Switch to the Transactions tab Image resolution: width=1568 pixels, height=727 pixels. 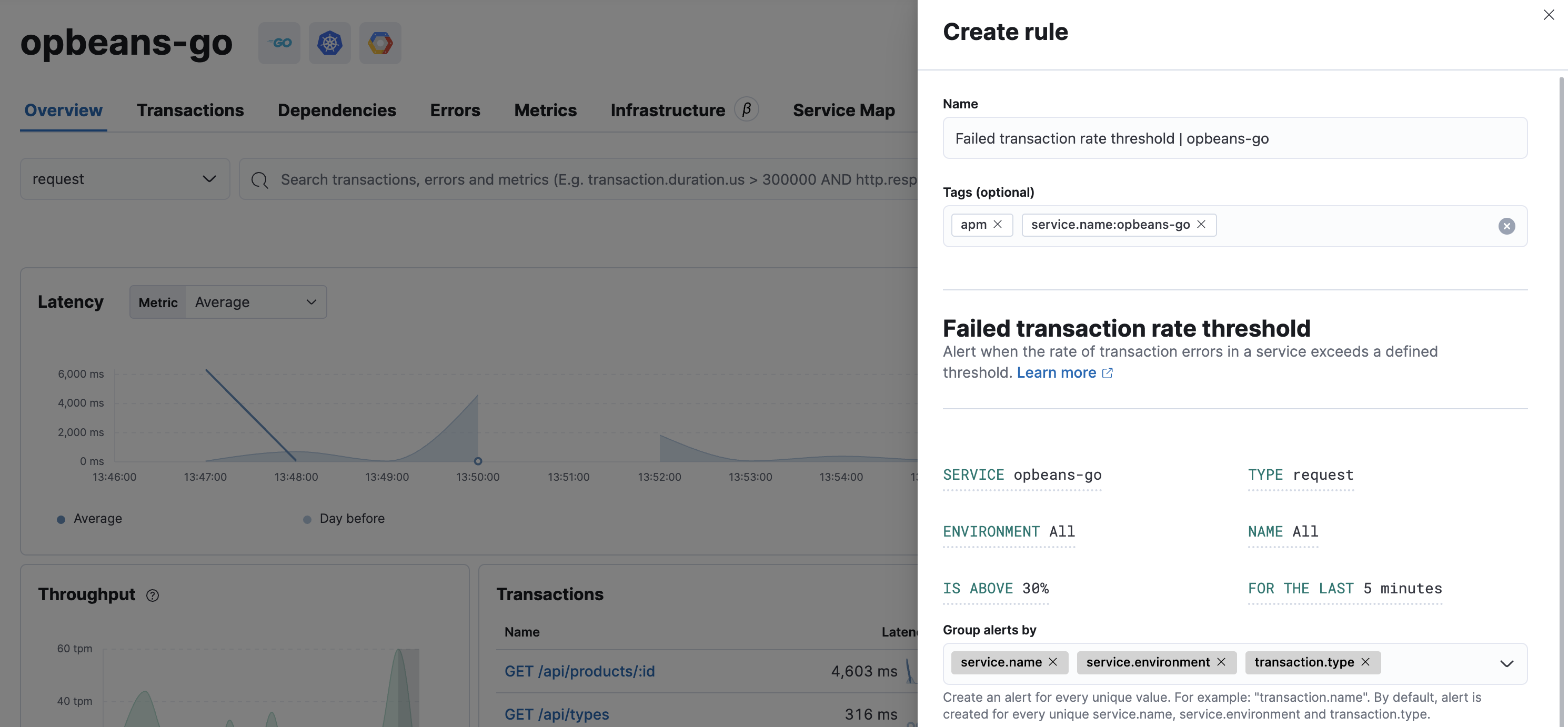click(x=190, y=110)
